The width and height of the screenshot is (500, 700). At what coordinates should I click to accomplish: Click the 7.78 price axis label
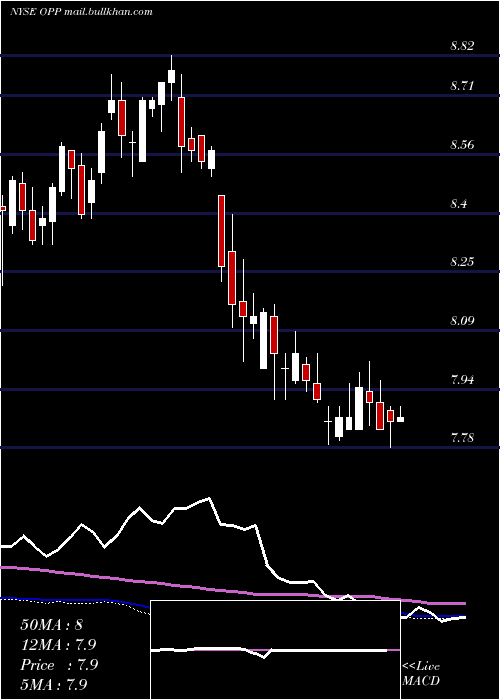pyautogui.click(x=462, y=438)
